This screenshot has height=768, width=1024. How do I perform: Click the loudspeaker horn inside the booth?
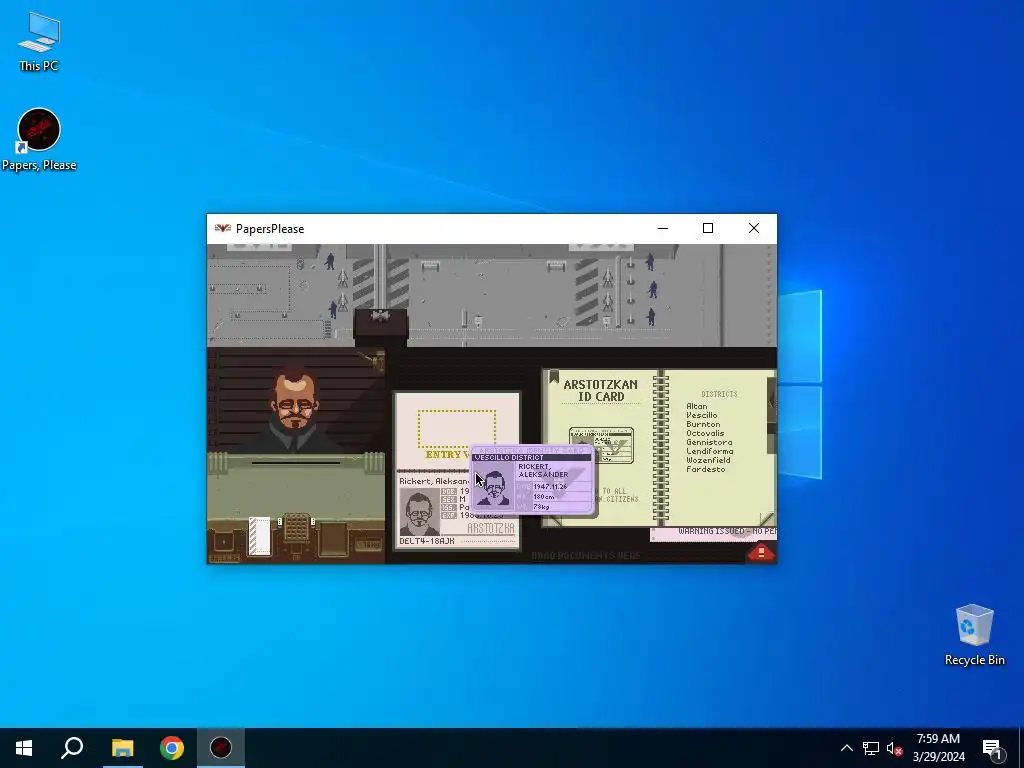pos(374,359)
